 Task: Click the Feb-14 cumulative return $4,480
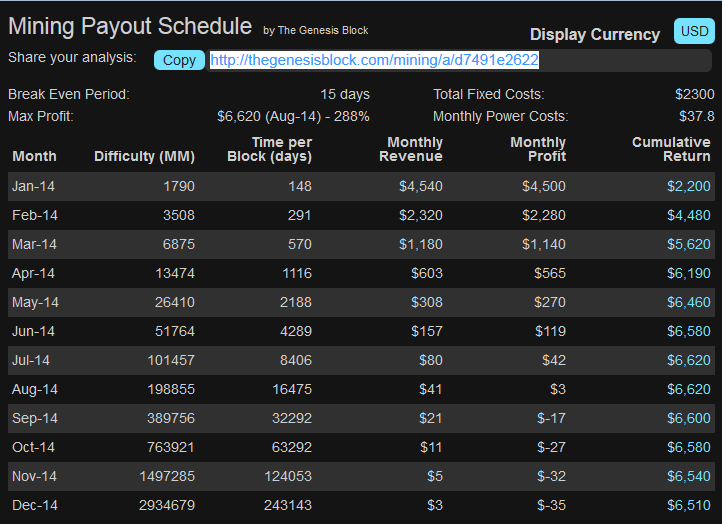[x=689, y=215]
